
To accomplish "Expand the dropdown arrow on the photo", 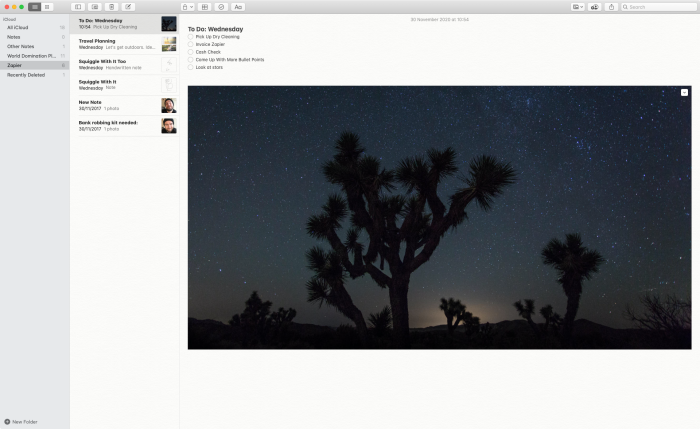I will [684, 92].
